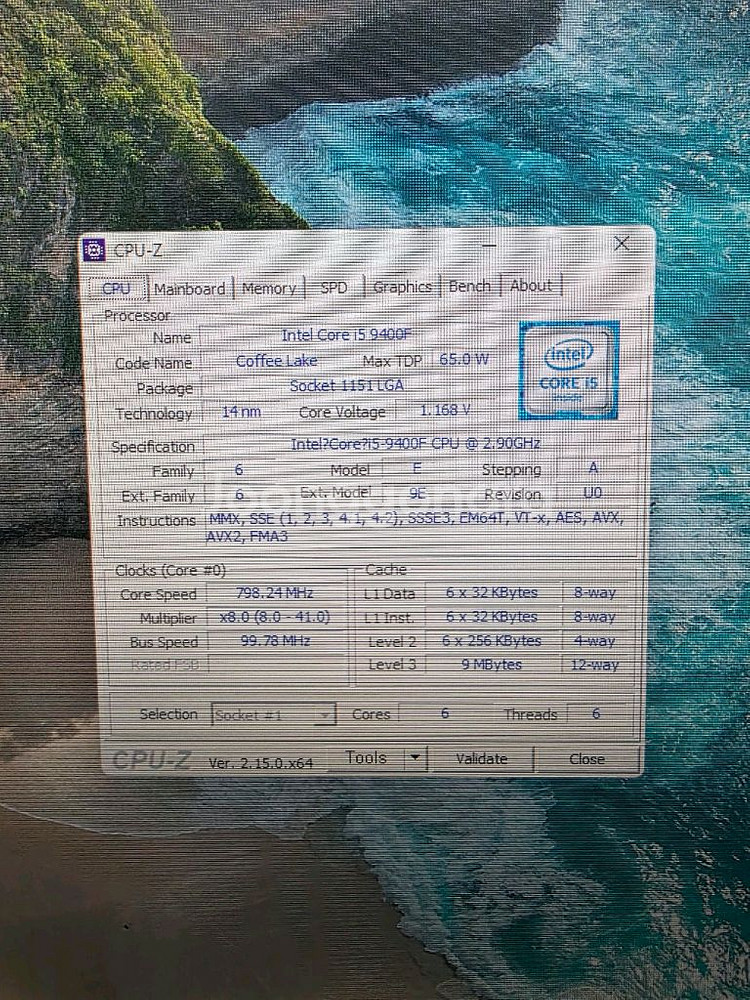Select the CPU tab
Screen dimensions: 750x1000
(117, 289)
